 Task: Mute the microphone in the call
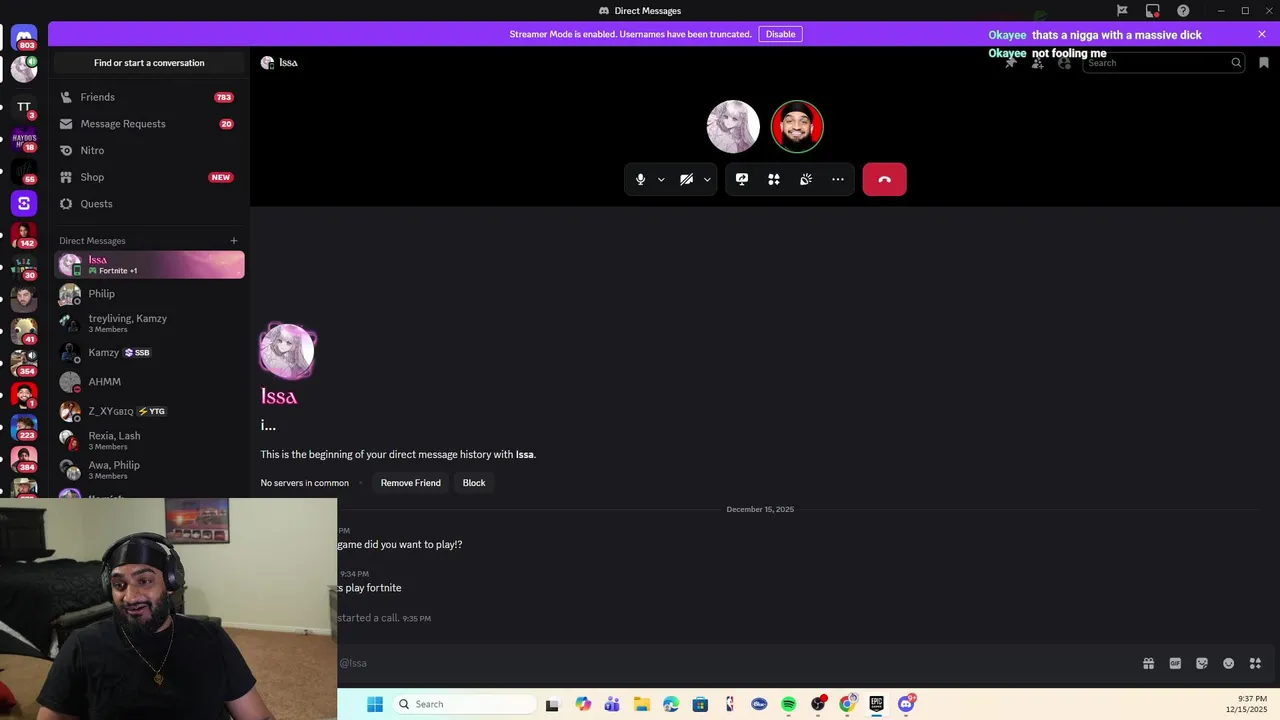[x=641, y=179]
